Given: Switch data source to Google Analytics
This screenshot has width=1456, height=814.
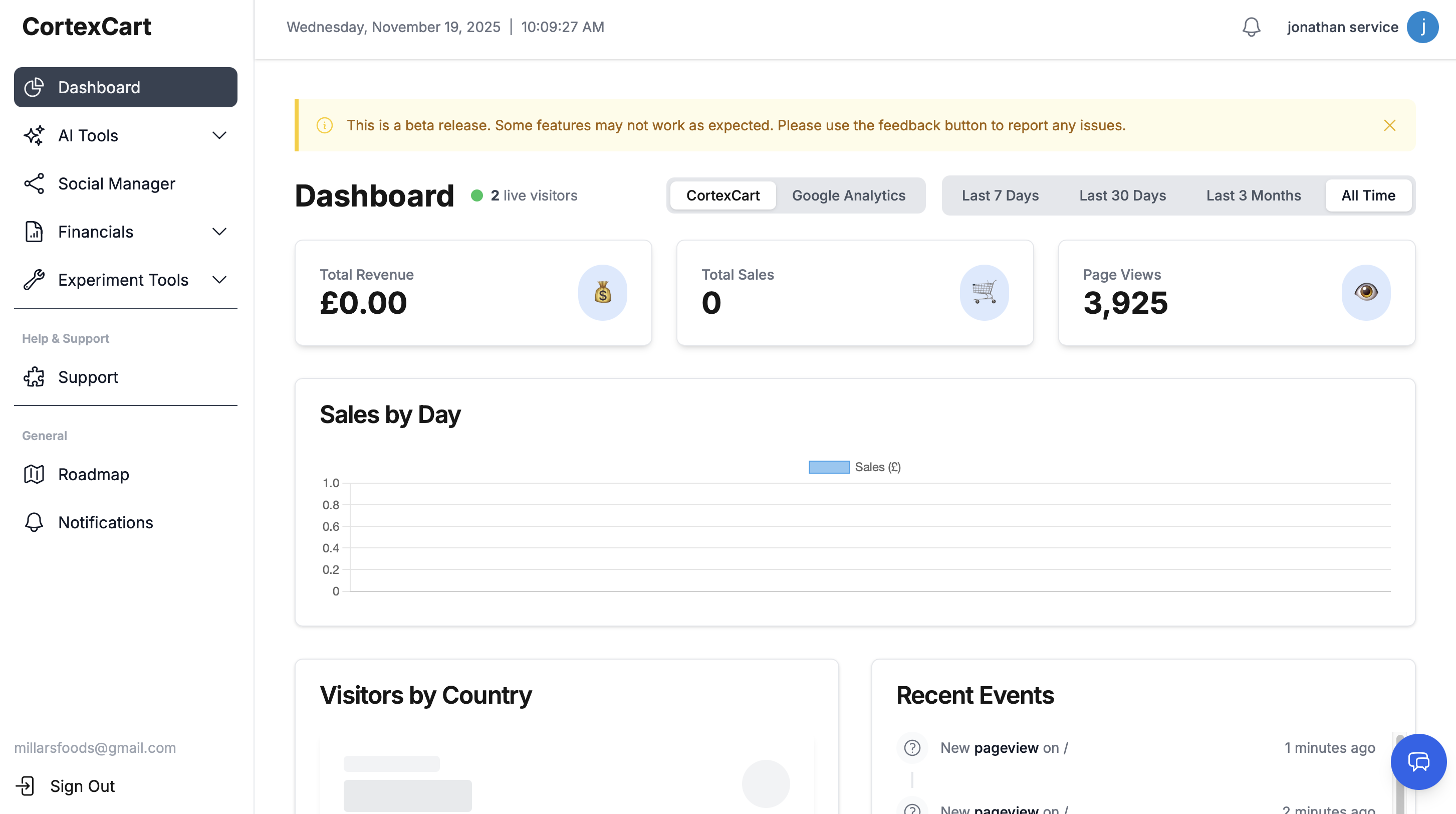Looking at the screenshot, I should pos(849,195).
